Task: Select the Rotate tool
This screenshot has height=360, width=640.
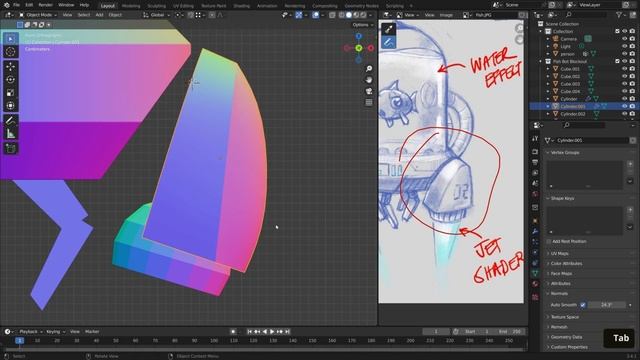Action: [10, 80]
